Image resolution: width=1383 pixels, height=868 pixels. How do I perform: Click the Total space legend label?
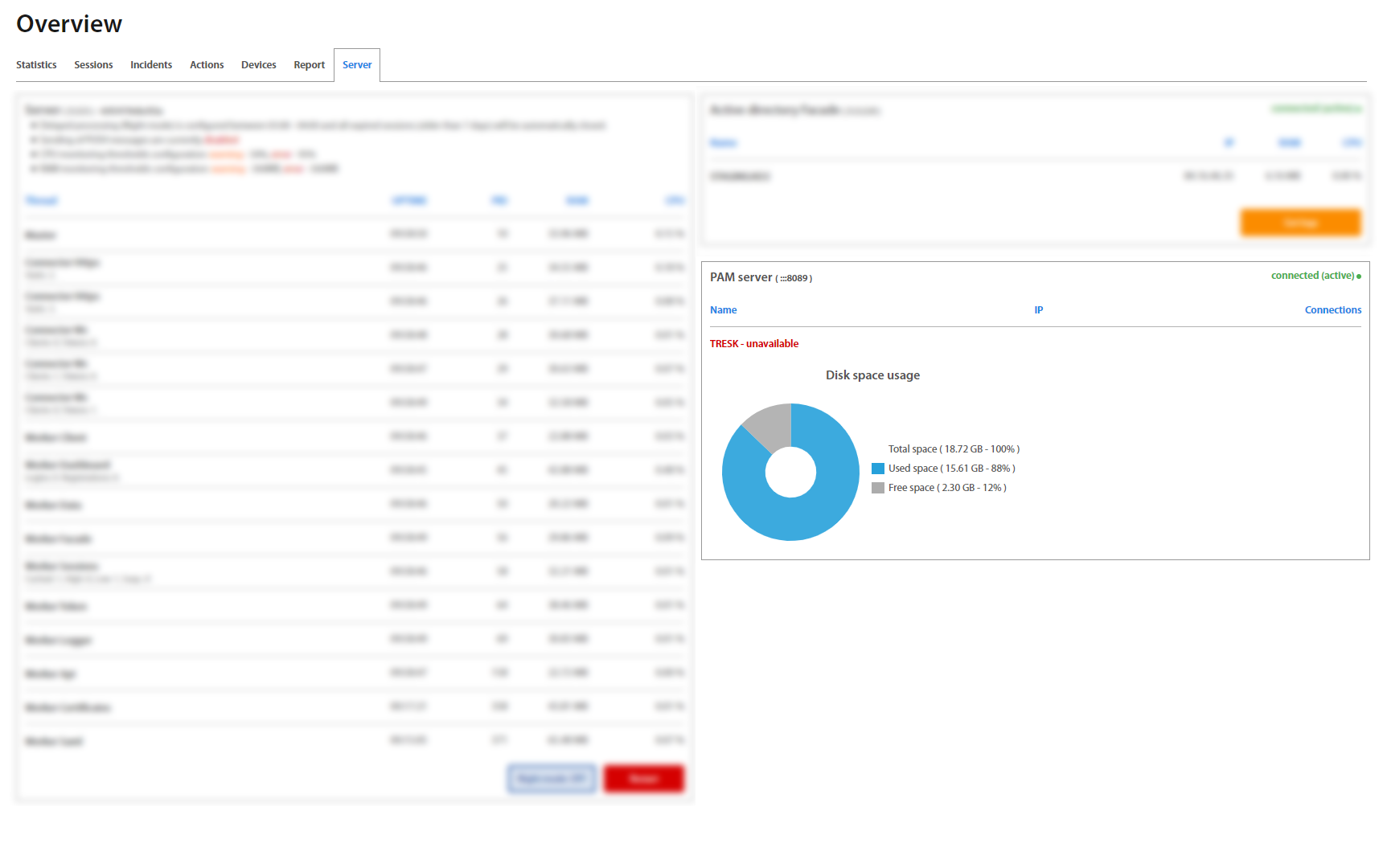[x=953, y=449]
